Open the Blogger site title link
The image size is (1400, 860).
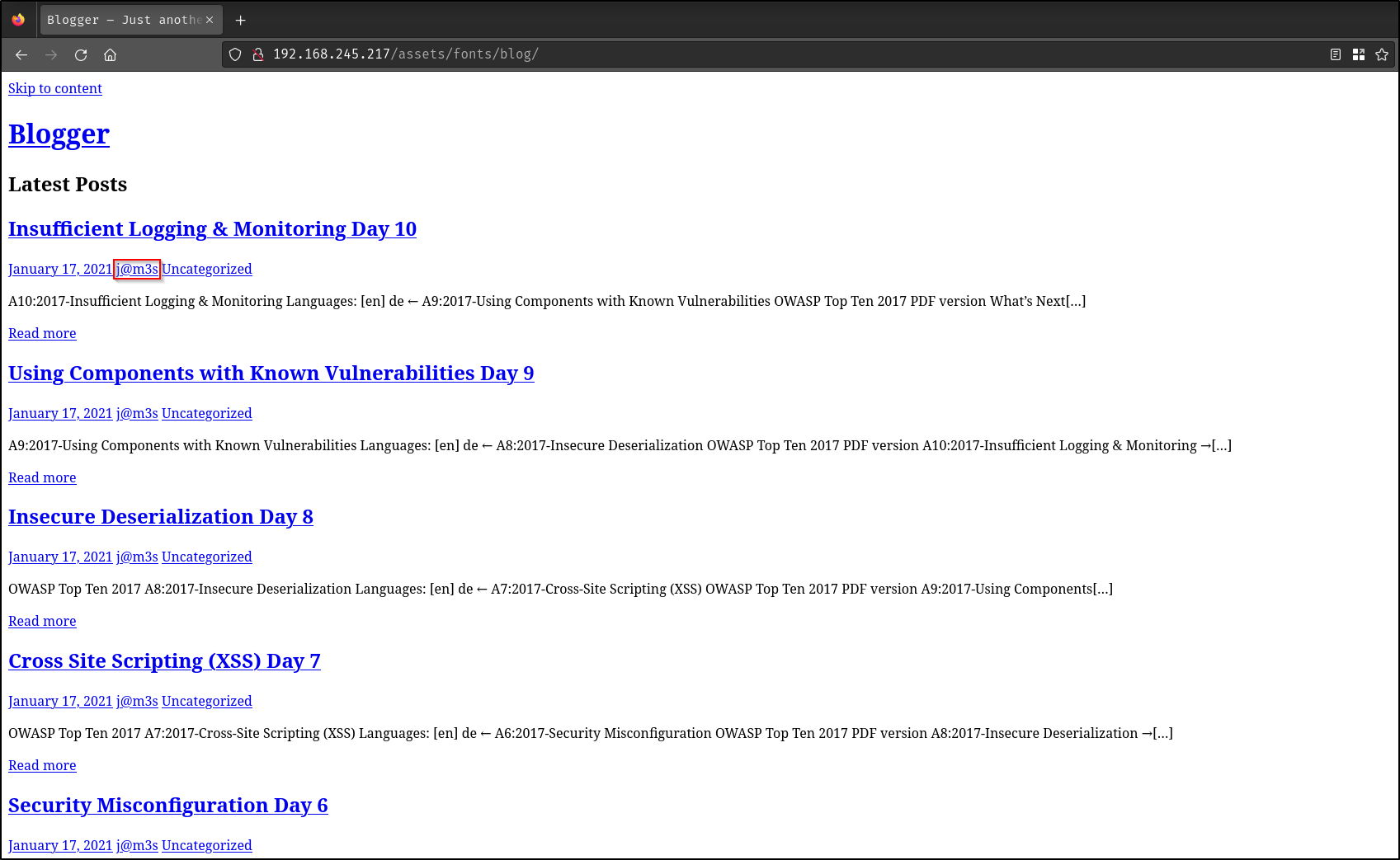[59, 134]
